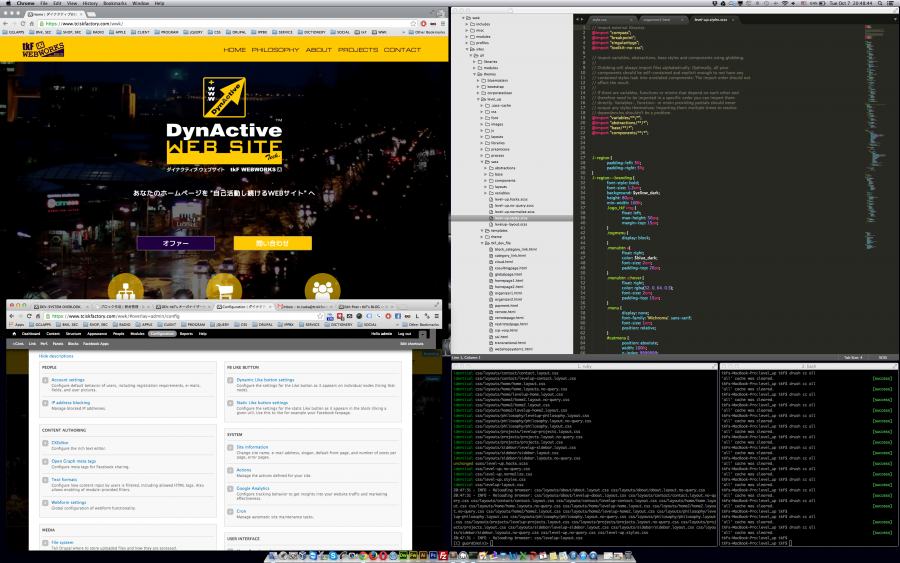The height and width of the screenshot is (563, 900).
Task: Click the DynActive logo emblem on the hero
Action: 224,98
